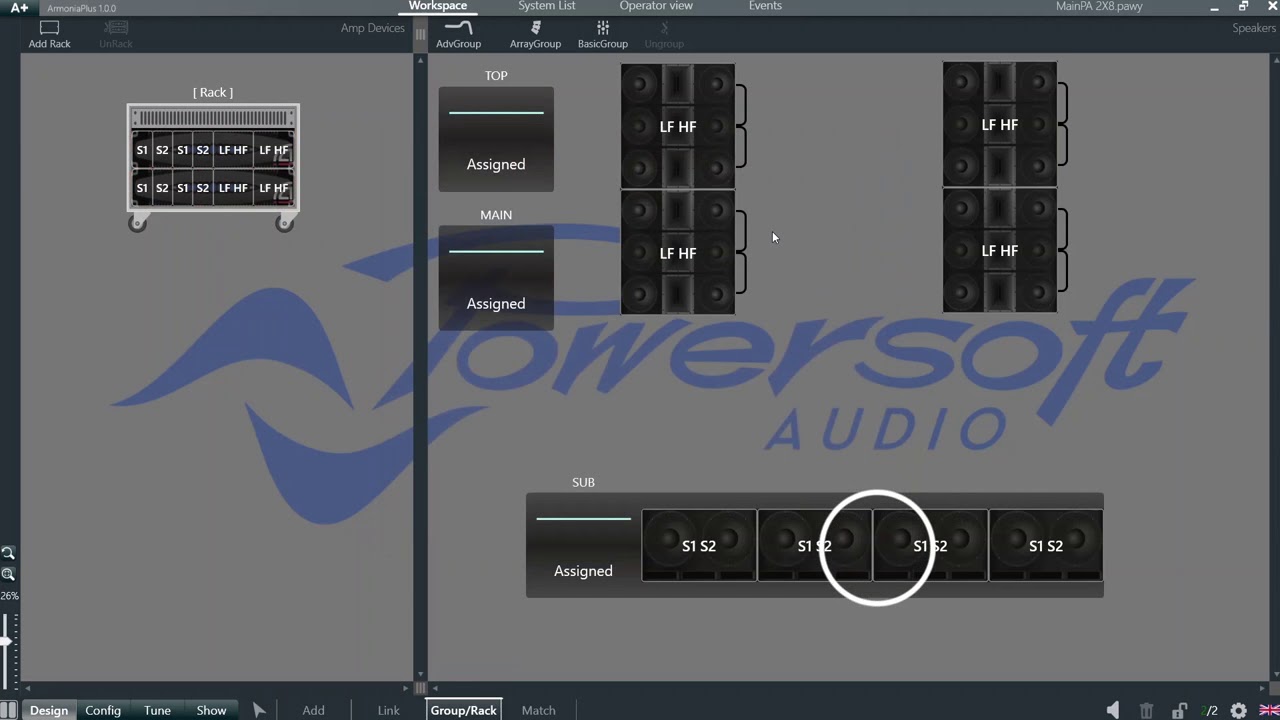Open the System List tab
The height and width of the screenshot is (720, 1280).
pos(547,6)
